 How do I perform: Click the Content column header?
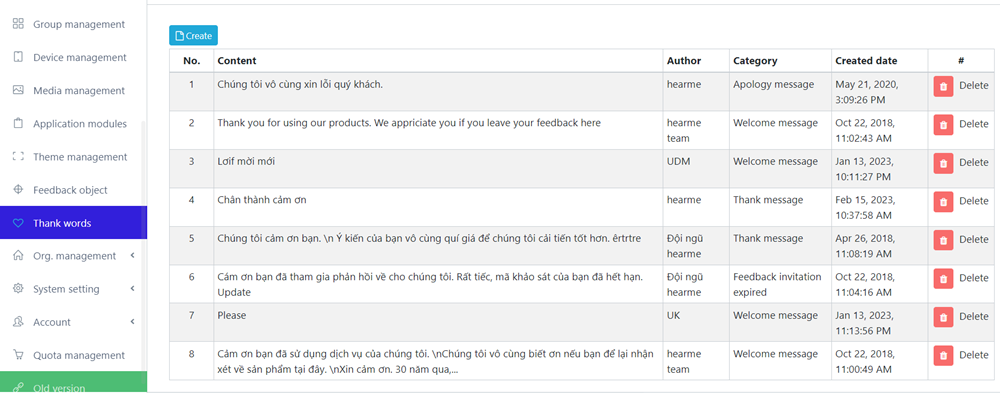coord(237,61)
